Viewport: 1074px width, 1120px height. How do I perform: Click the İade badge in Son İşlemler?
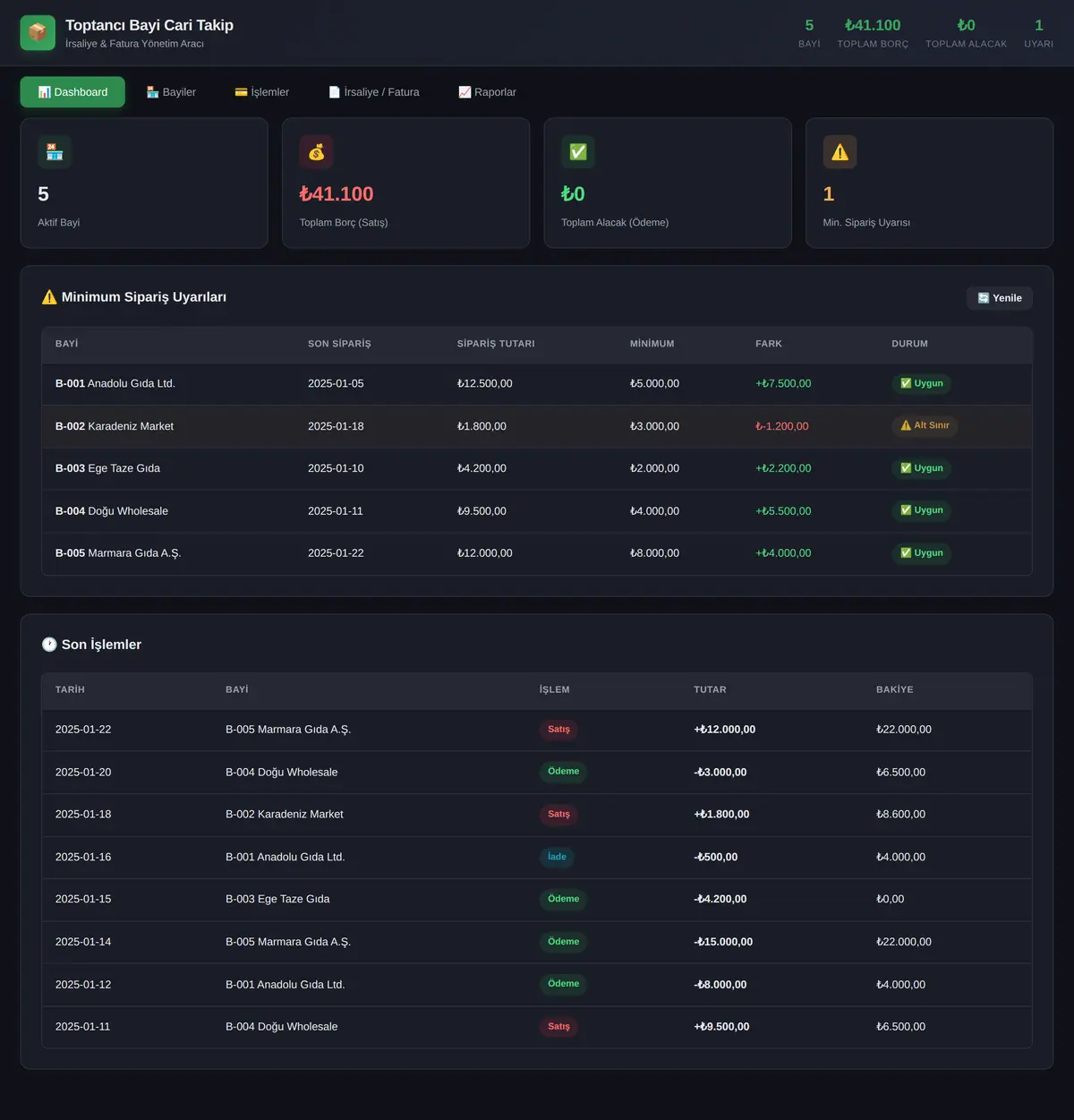click(557, 857)
